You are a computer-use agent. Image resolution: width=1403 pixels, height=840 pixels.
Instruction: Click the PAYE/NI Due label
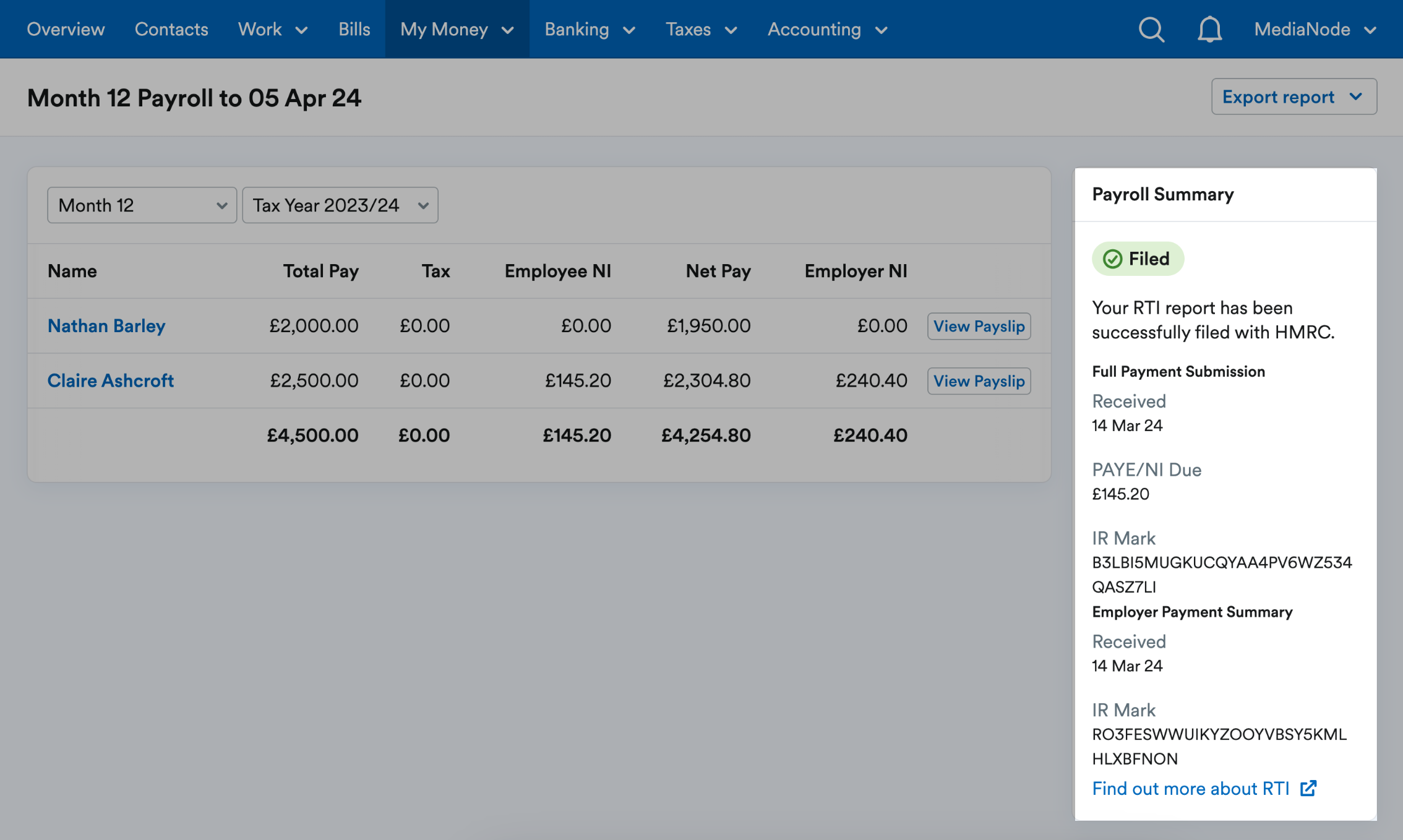pos(1146,469)
